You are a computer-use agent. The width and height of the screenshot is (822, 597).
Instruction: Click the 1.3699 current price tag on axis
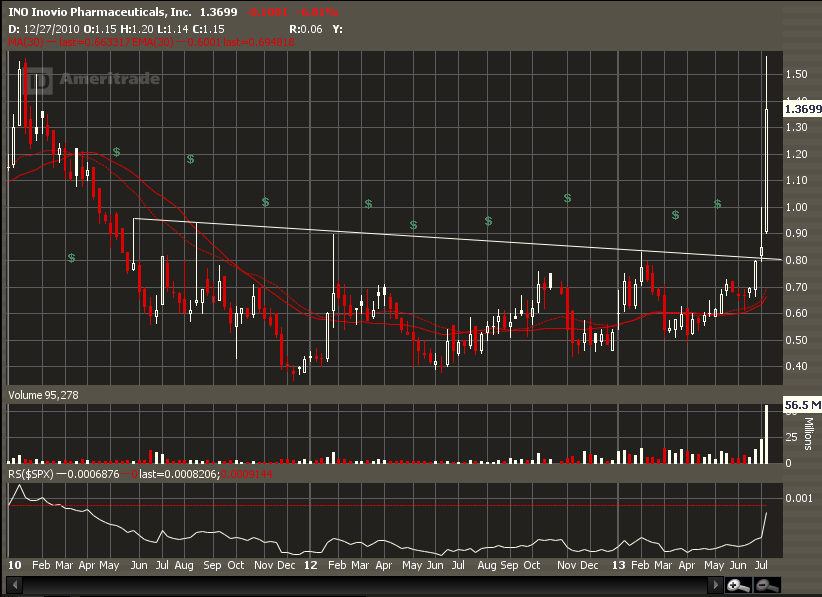coord(802,108)
